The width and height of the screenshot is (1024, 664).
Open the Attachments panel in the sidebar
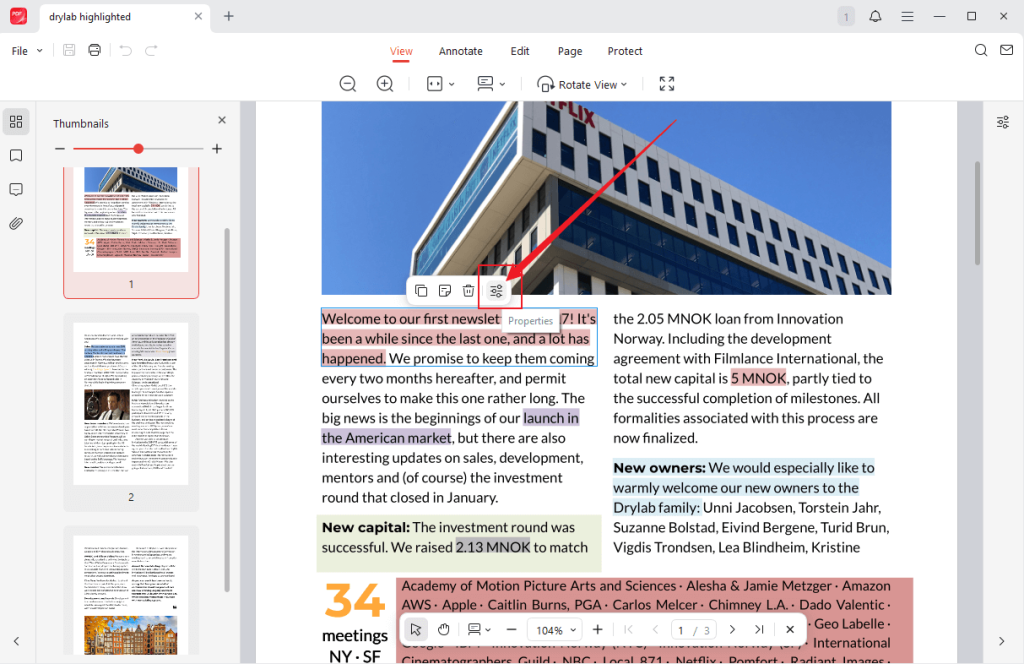(16, 223)
